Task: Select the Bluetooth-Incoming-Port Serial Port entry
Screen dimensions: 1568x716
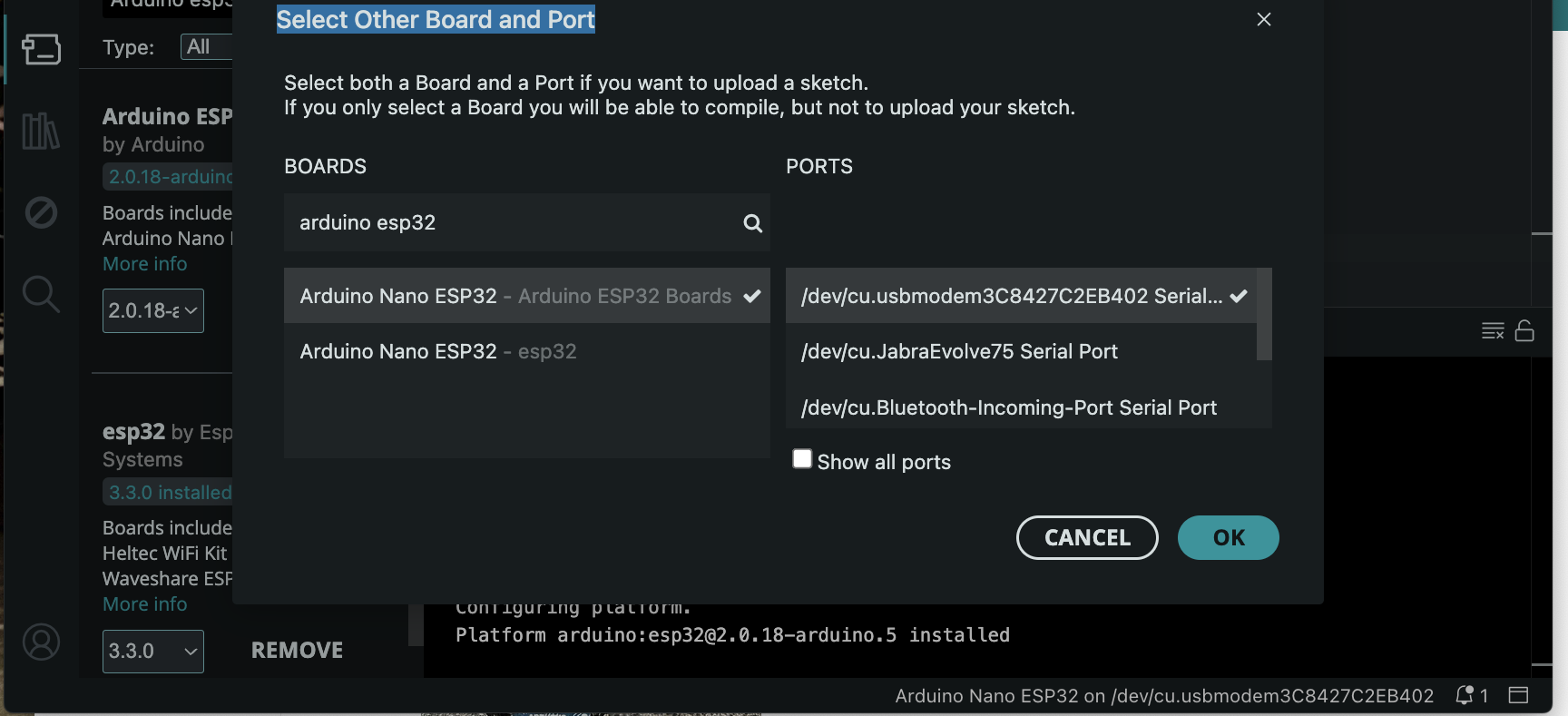Action: 1021,407
